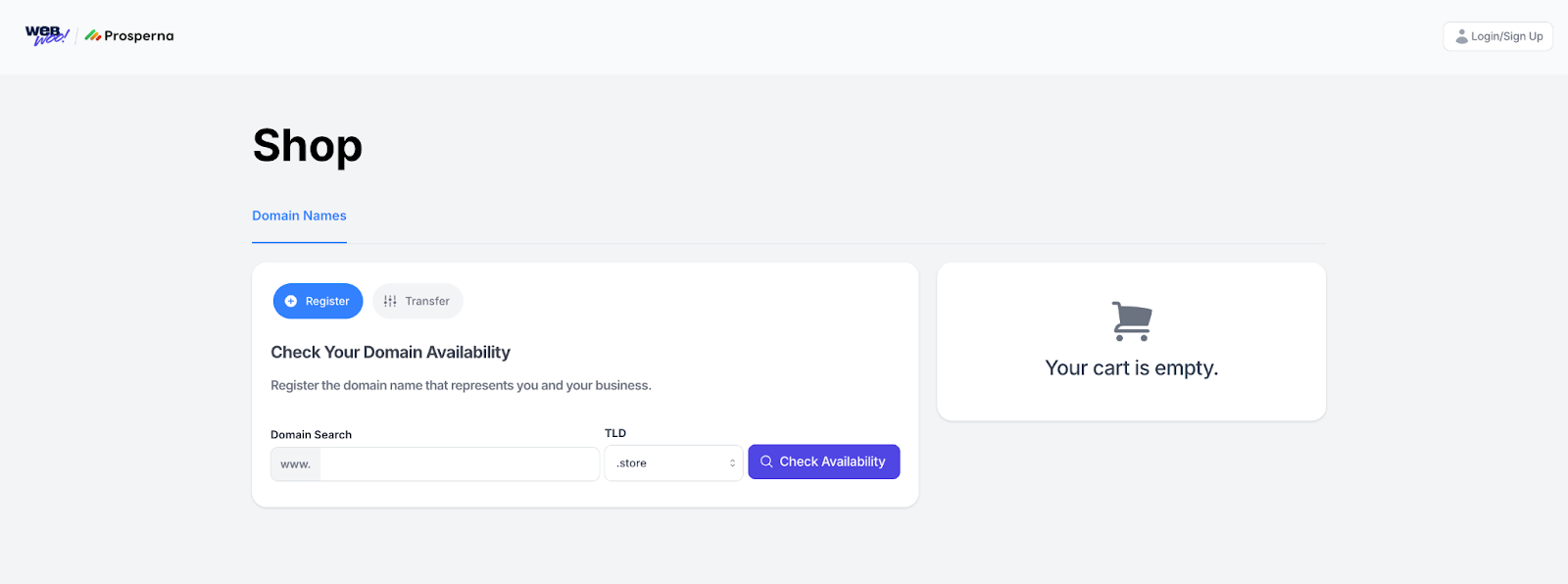Click Login/Sign Up button

click(1497, 36)
